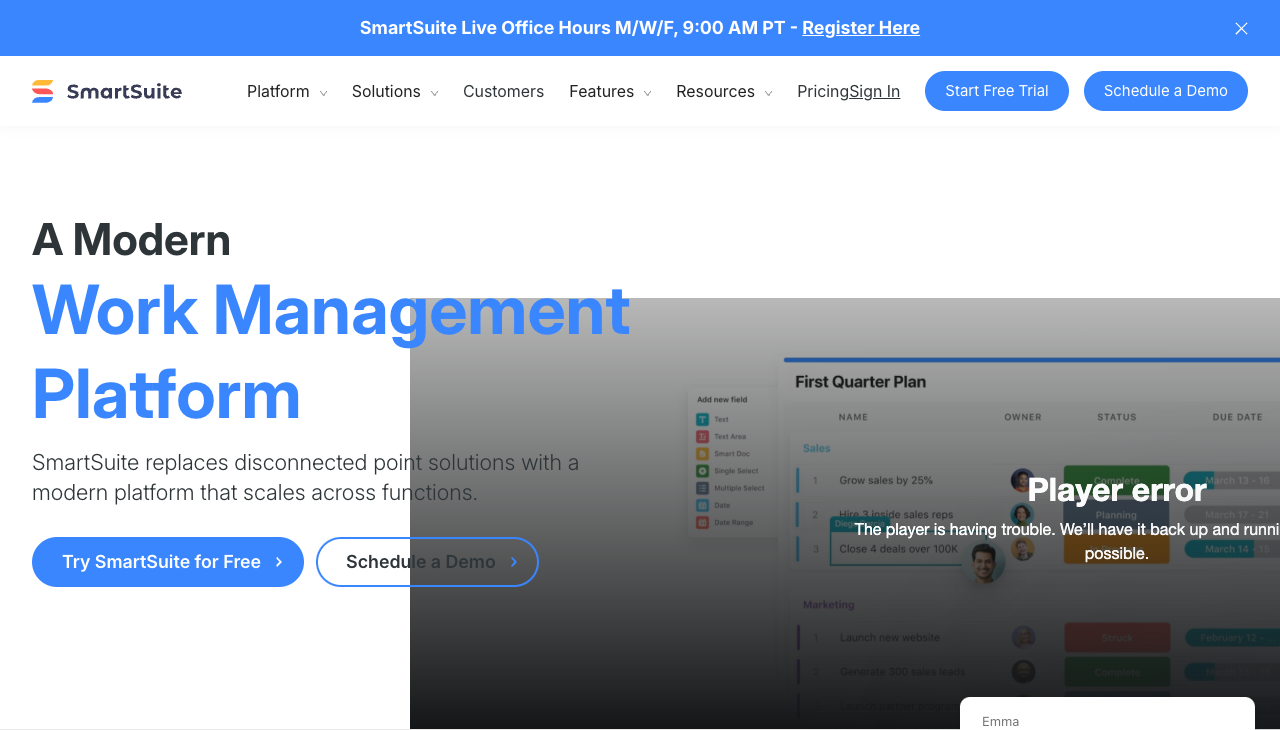Screen dimensions: 1280x730
Task: Click the STATUS column header
Action: [x=1117, y=417]
